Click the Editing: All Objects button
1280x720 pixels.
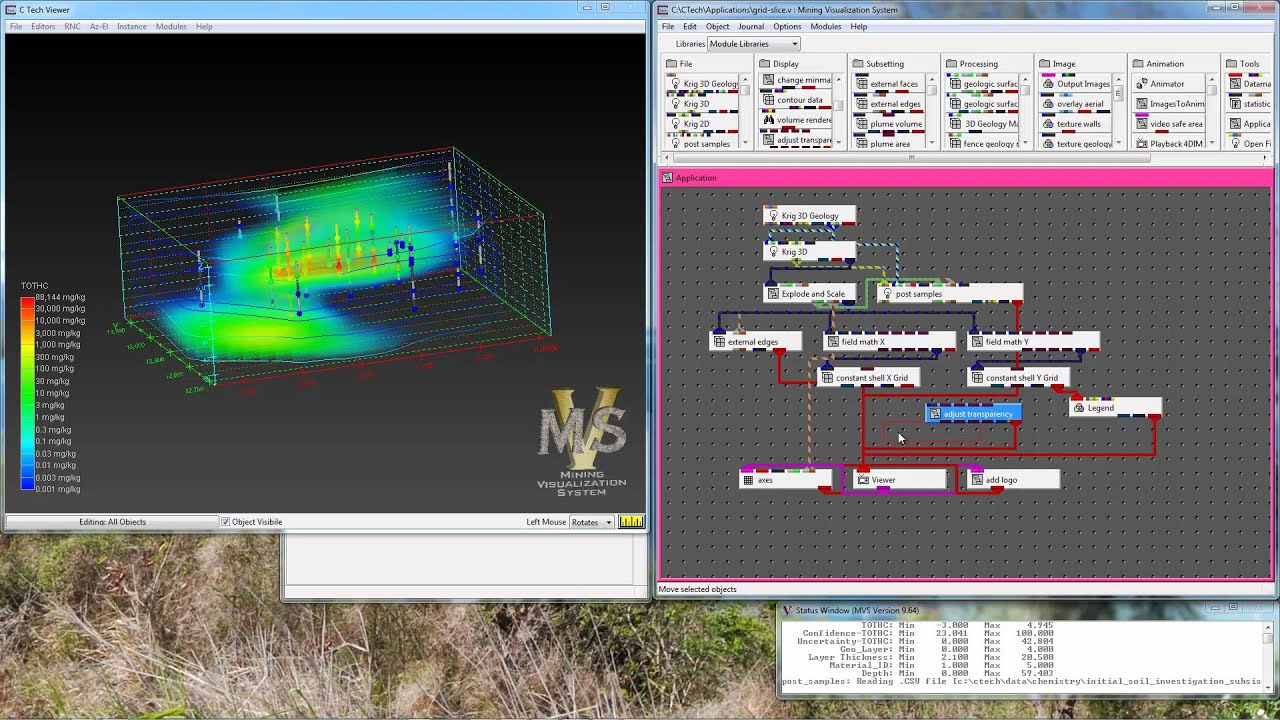tap(112, 522)
